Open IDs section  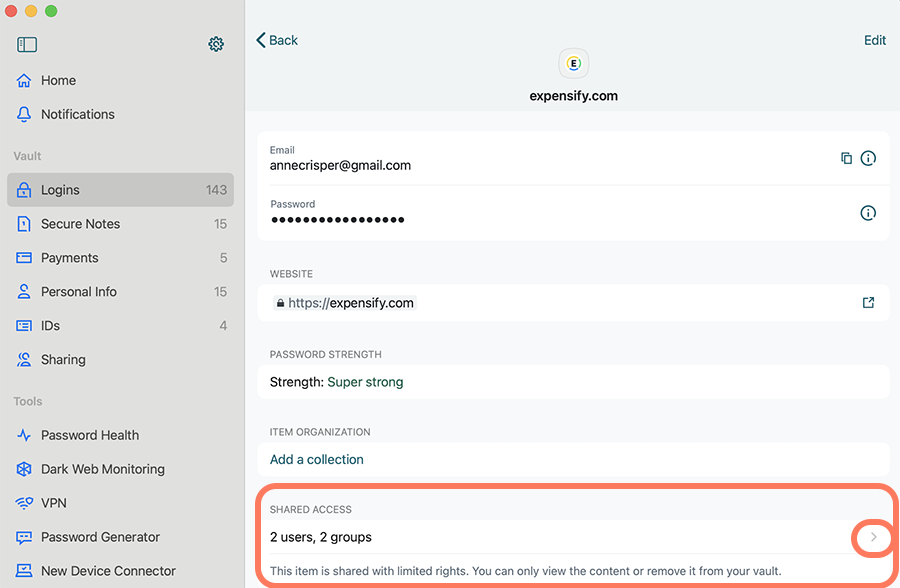click(121, 326)
